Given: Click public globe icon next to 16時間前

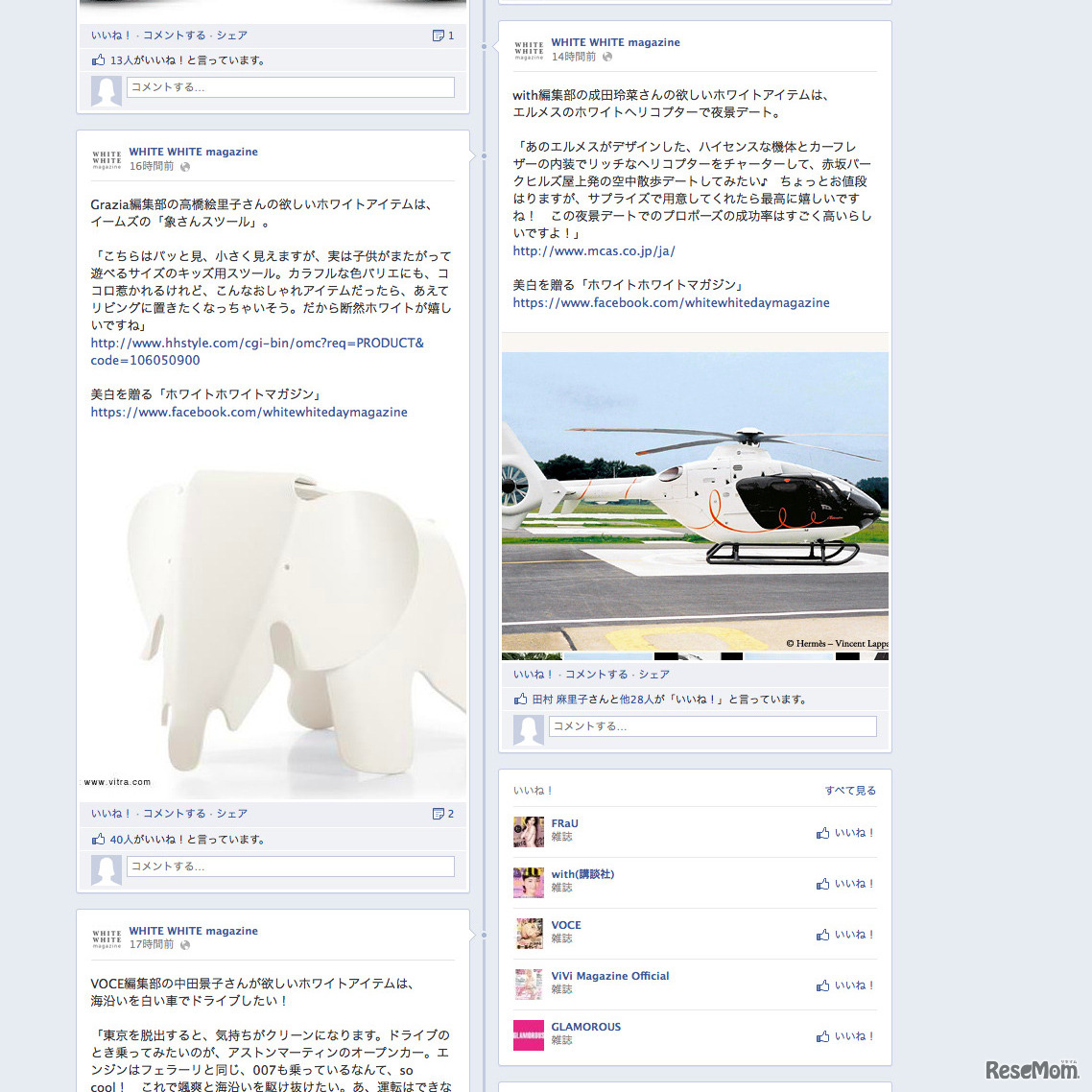Looking at the screenshot, I should (185, 166).
